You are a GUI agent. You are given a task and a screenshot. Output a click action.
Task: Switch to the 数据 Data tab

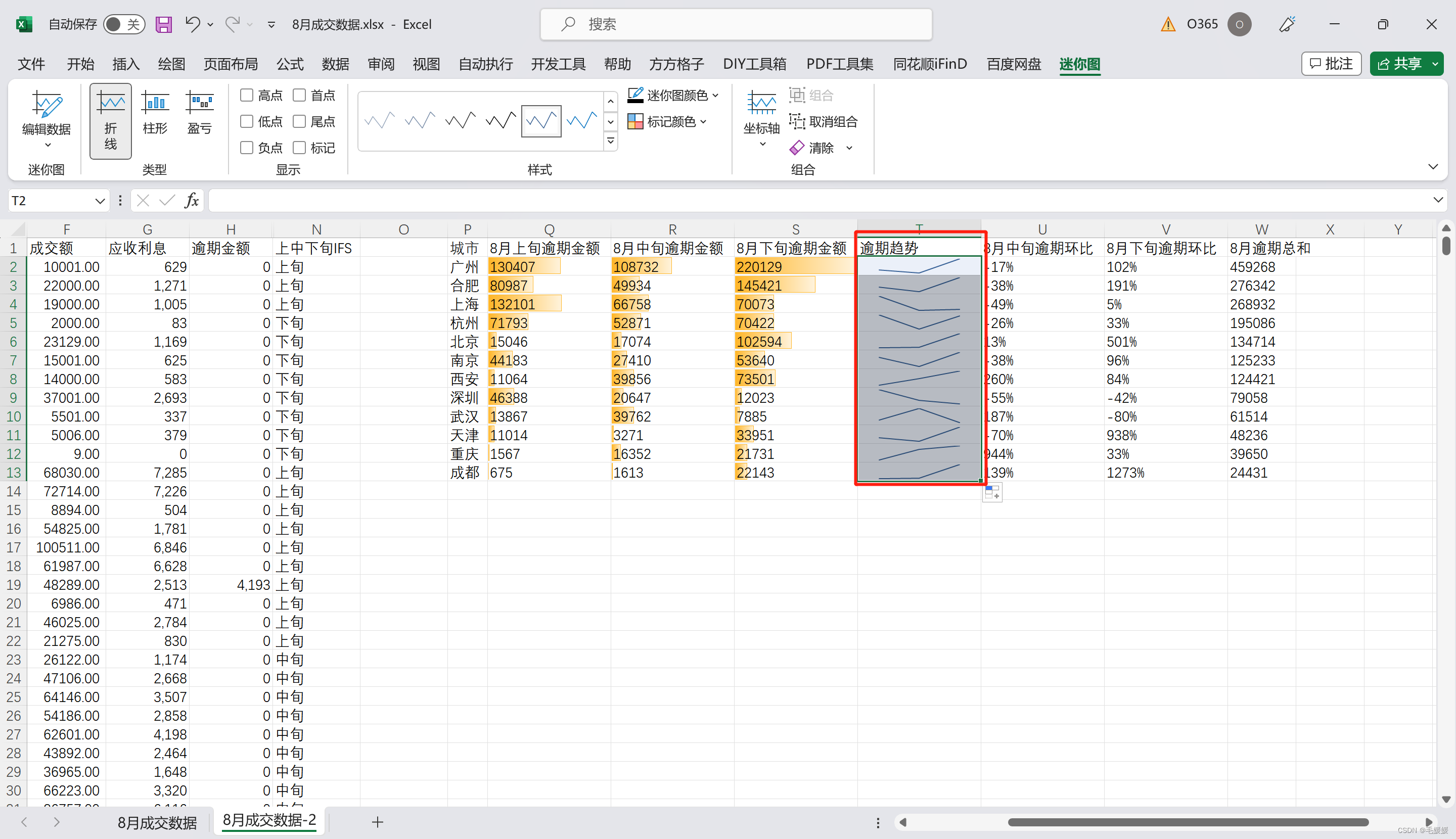click(x=336, y=64)
